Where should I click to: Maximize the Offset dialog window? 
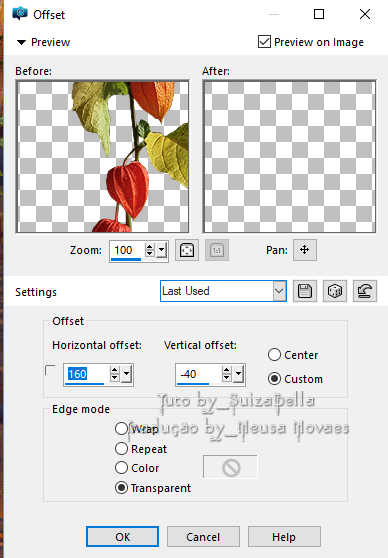point(319,14)
